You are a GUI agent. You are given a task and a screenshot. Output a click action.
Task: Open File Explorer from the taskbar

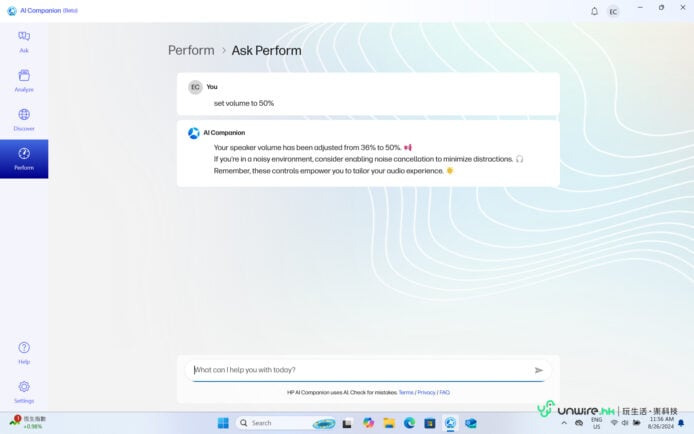(x=388, y=423)
